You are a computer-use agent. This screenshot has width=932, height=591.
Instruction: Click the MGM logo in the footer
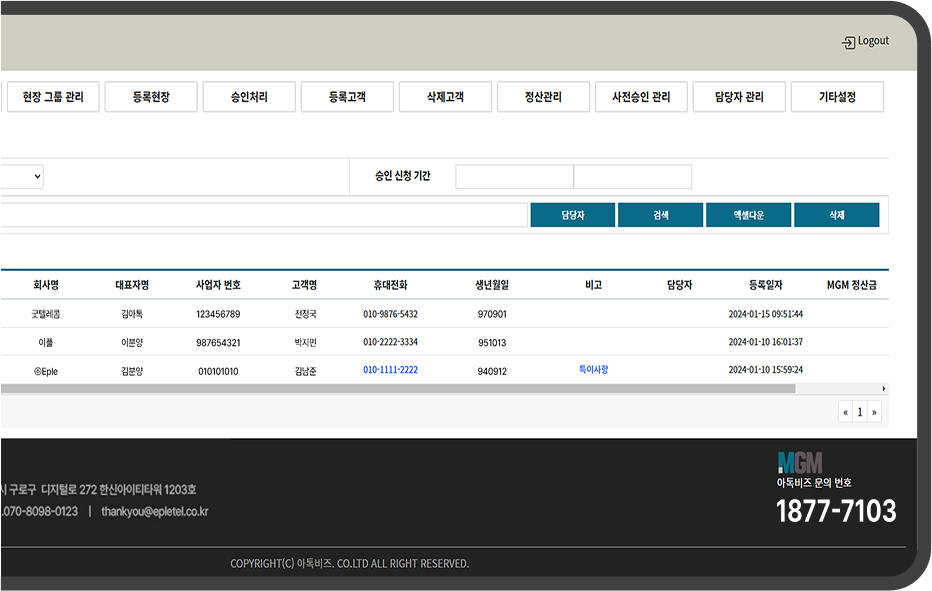(800, 462)
